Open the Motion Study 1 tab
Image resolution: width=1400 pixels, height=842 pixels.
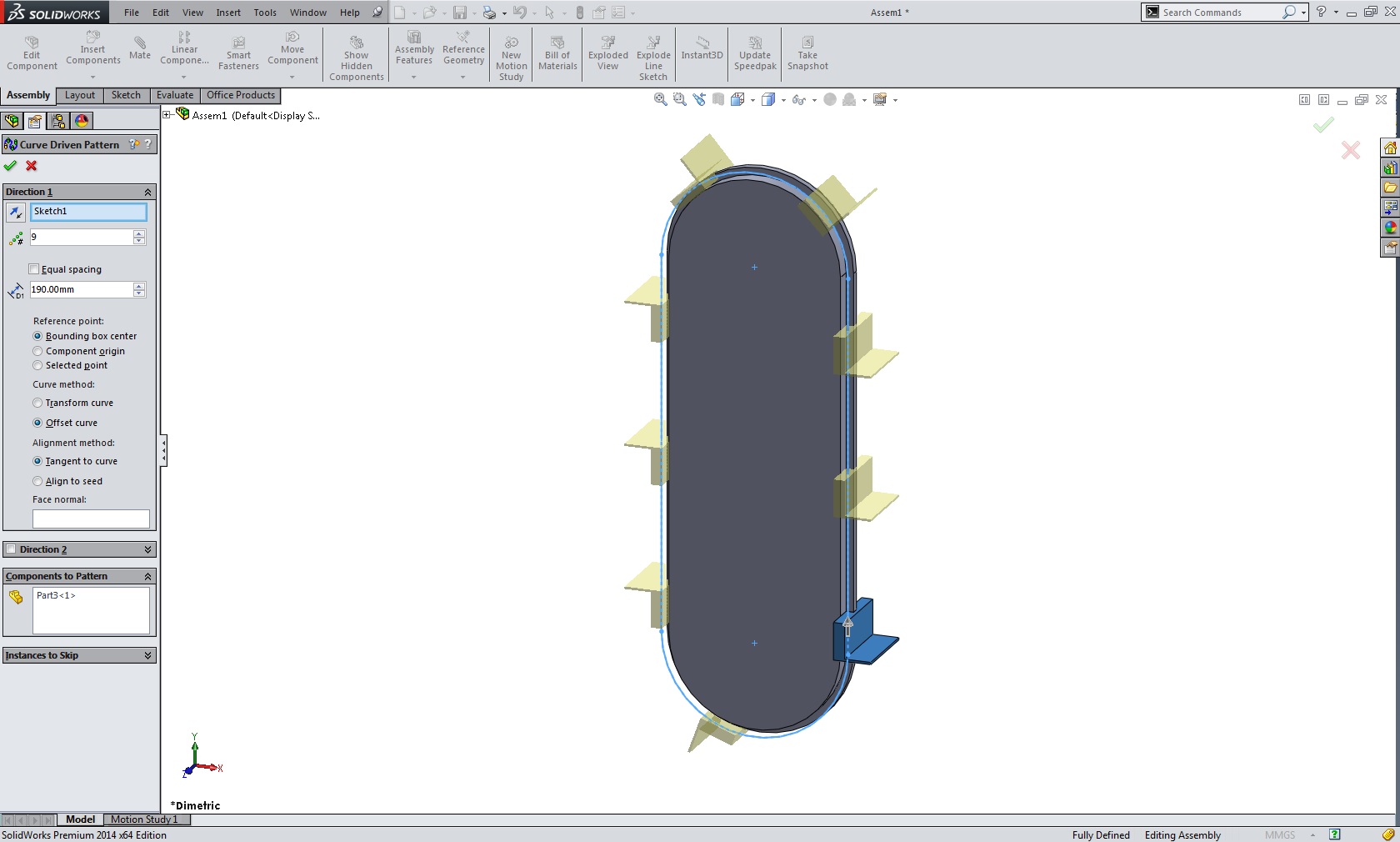(x=144, y=819)
